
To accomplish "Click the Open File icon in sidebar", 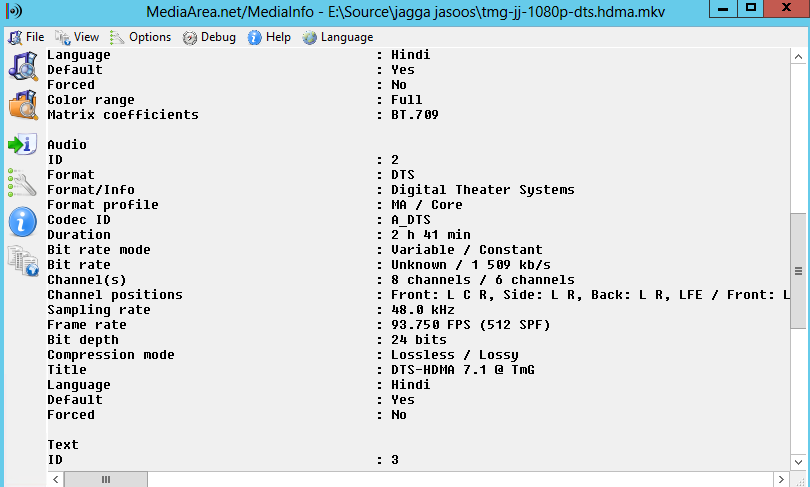I will click(22, 63).
